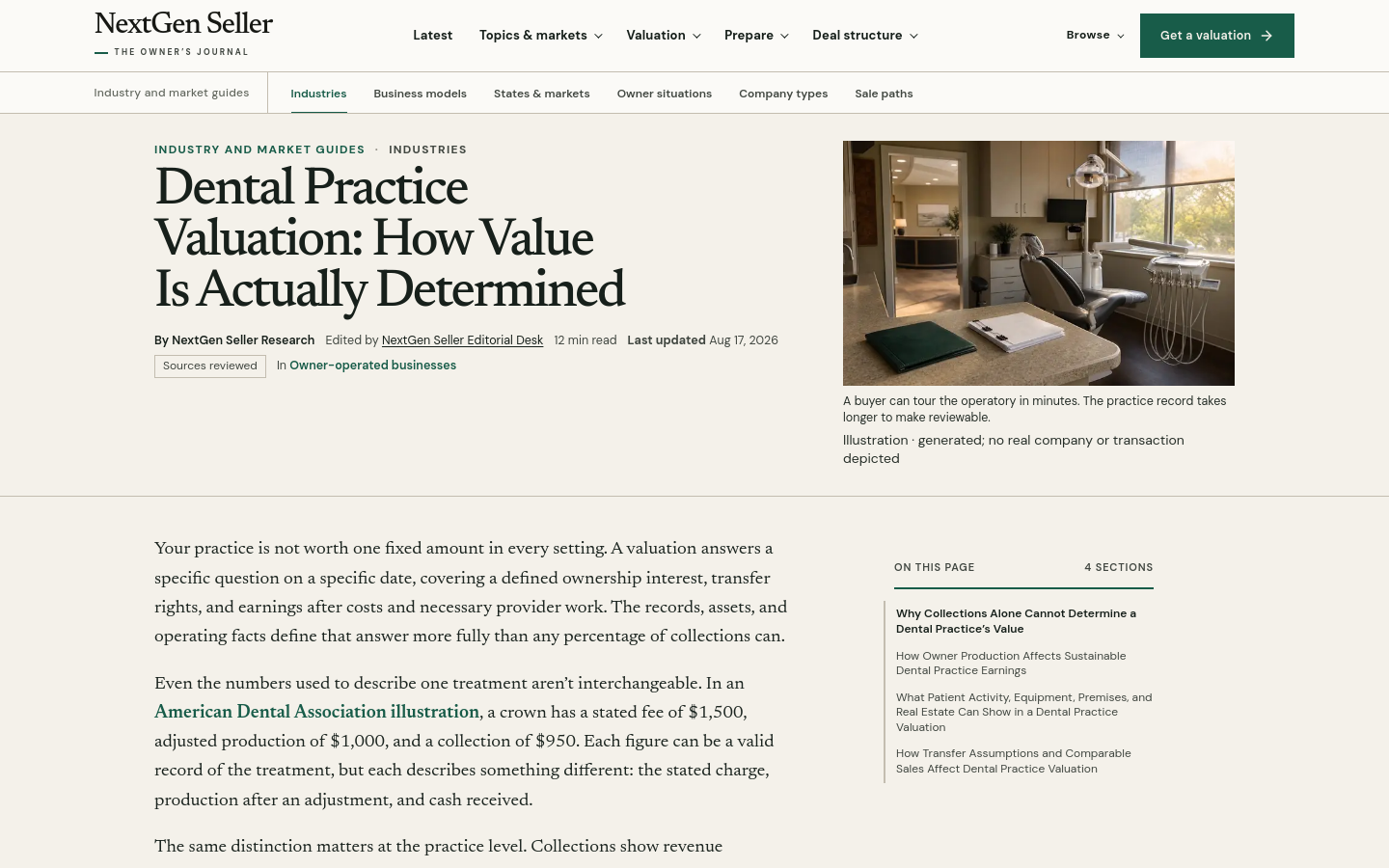Click the INDUSTRIES breadcrumb
1389x868 pixels.
click(x=427, y=149)
